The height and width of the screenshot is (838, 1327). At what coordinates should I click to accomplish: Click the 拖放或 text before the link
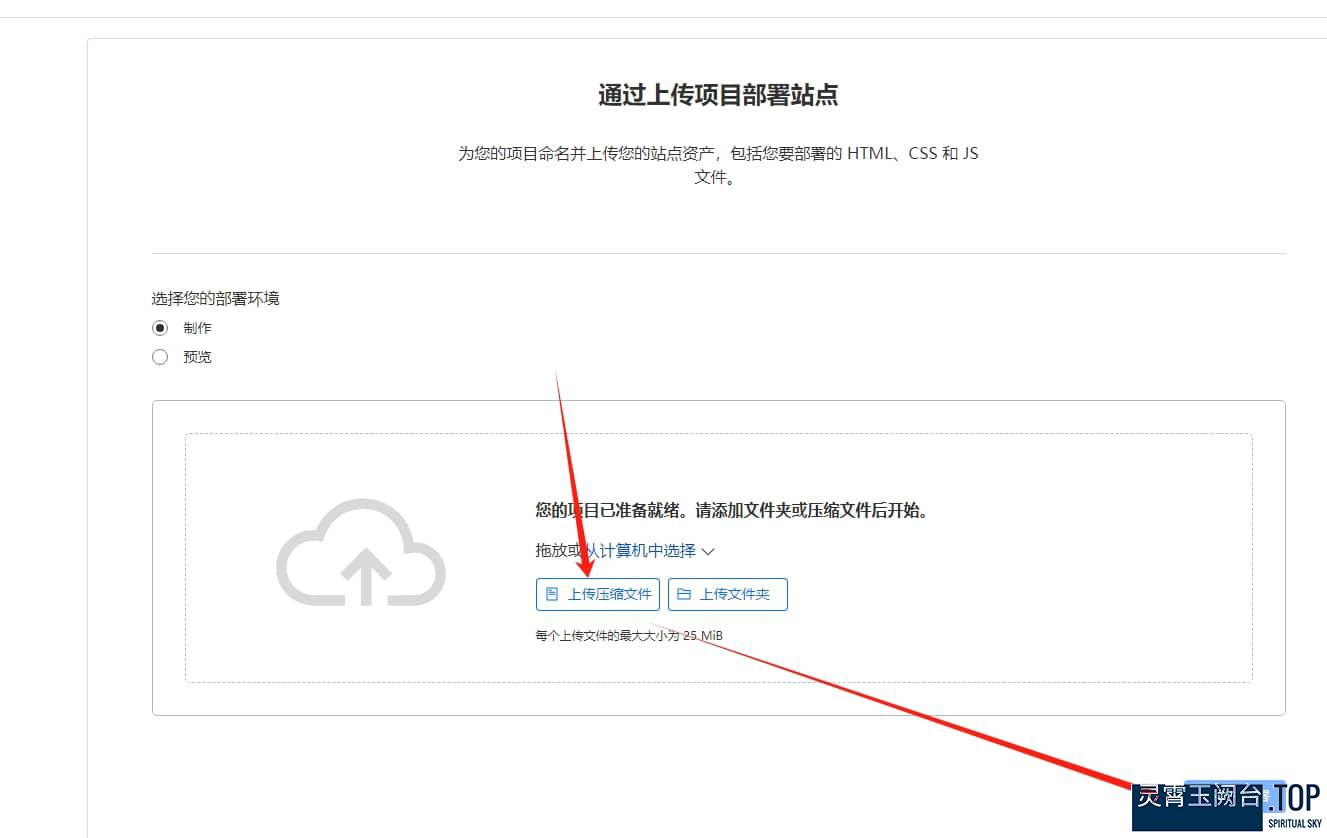pos(557,551)
